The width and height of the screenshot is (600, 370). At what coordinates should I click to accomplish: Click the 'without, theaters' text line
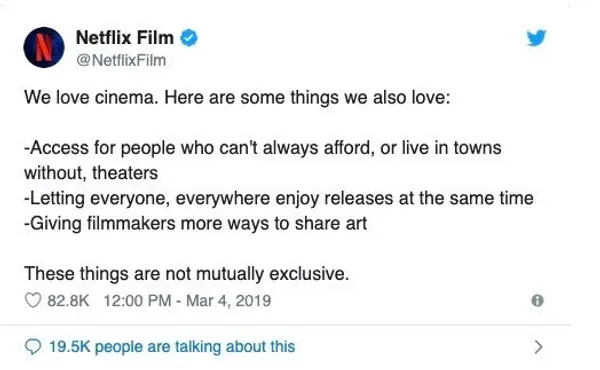pos(91,173)
